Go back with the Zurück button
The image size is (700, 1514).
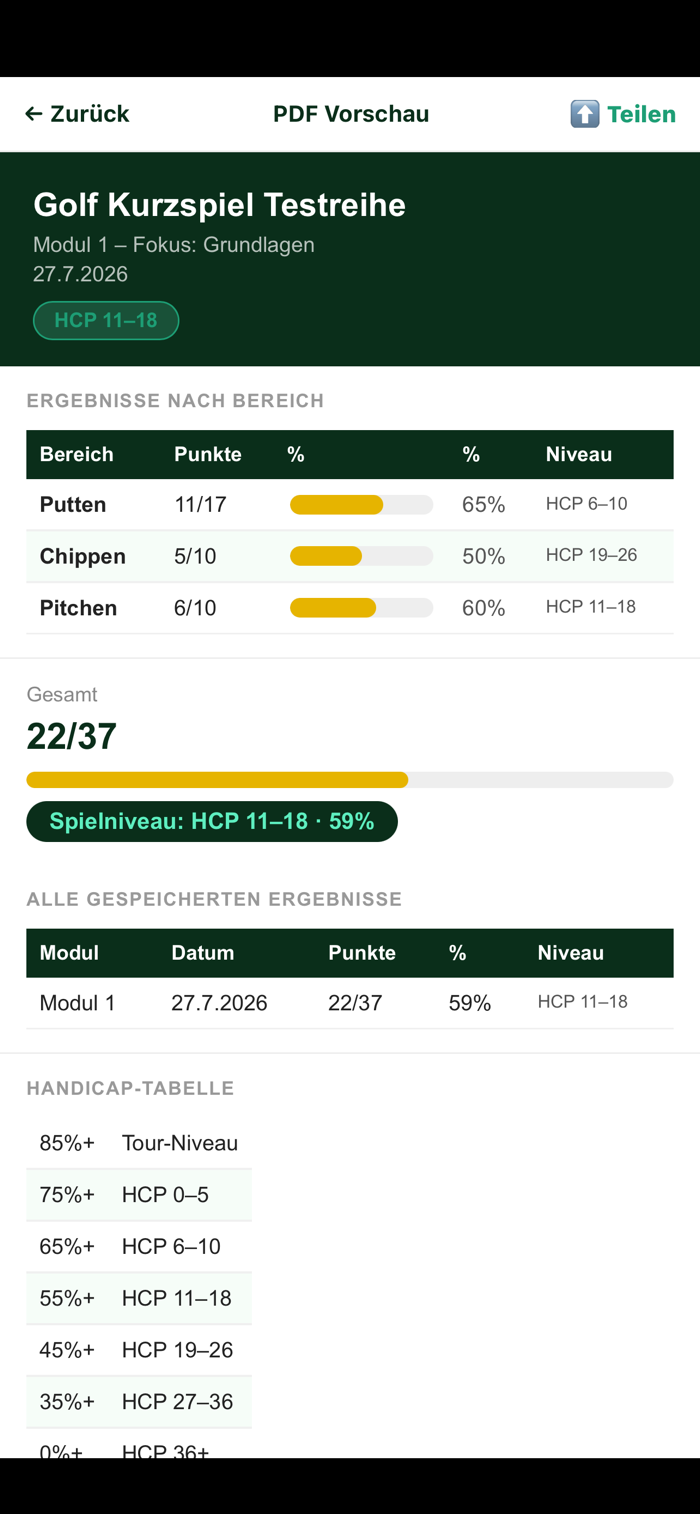(x=77, y=114)
